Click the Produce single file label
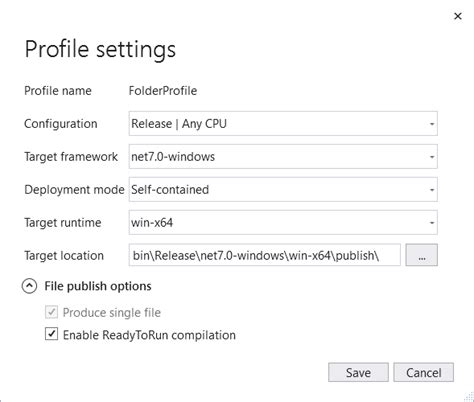 (x=112, y=313)
